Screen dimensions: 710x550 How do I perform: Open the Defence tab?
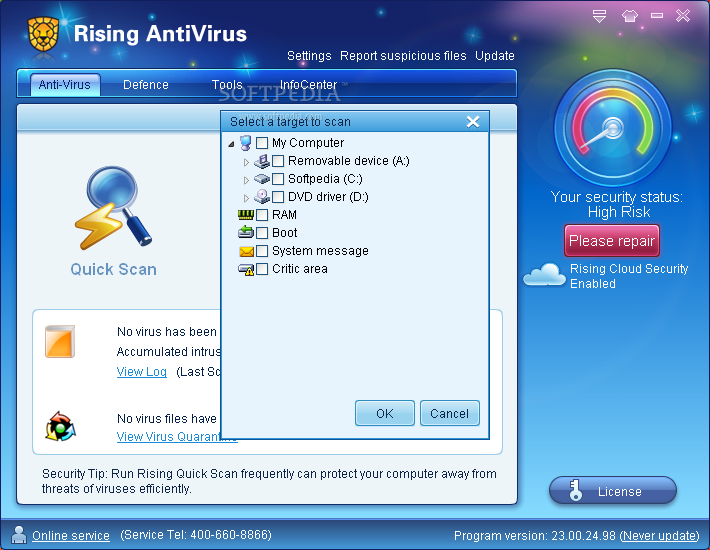[x=146, y=85]
